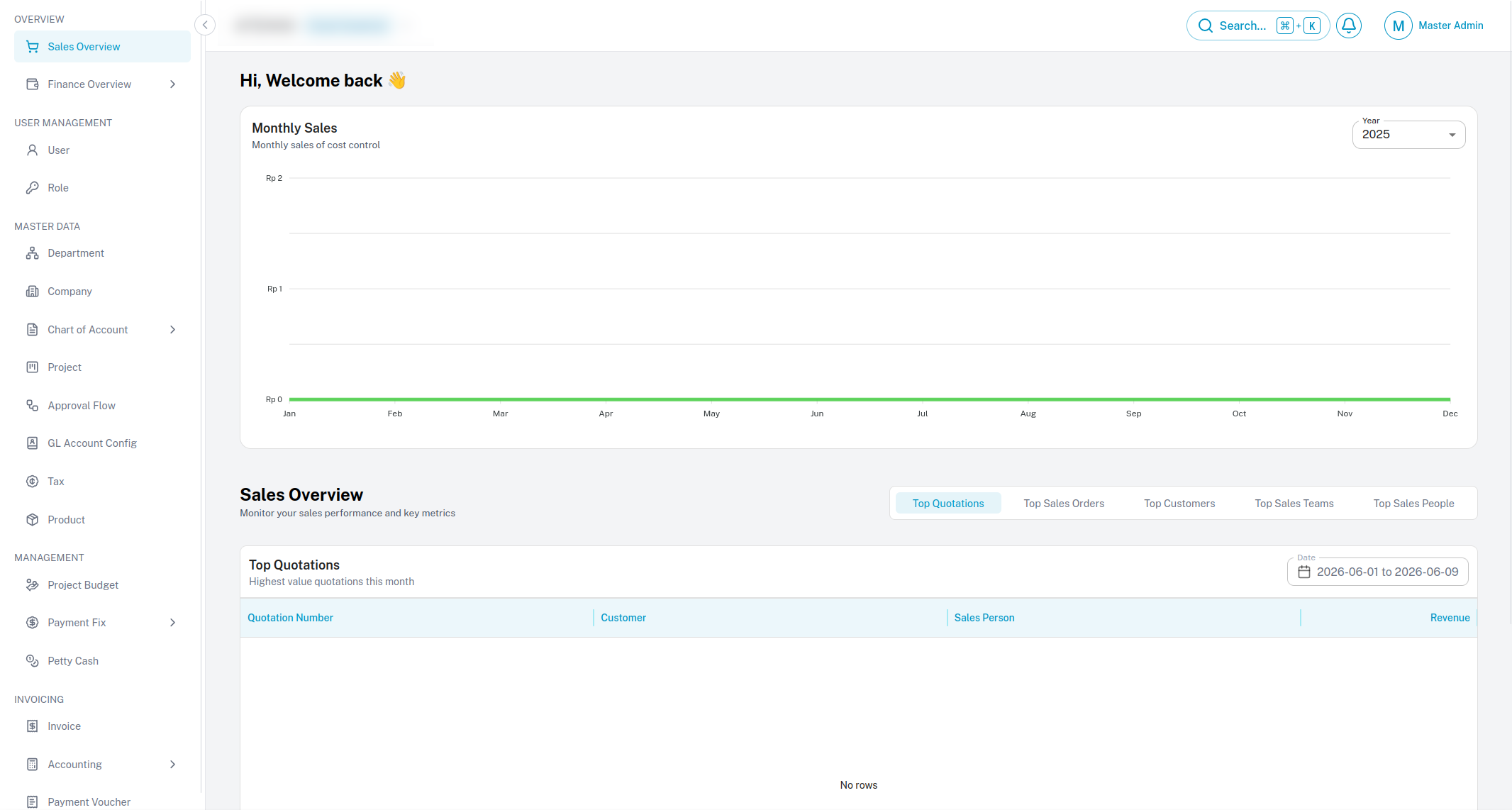Open the Tax menu label
This screenshot has height=810, width=1512.
(x=56, y=482)
